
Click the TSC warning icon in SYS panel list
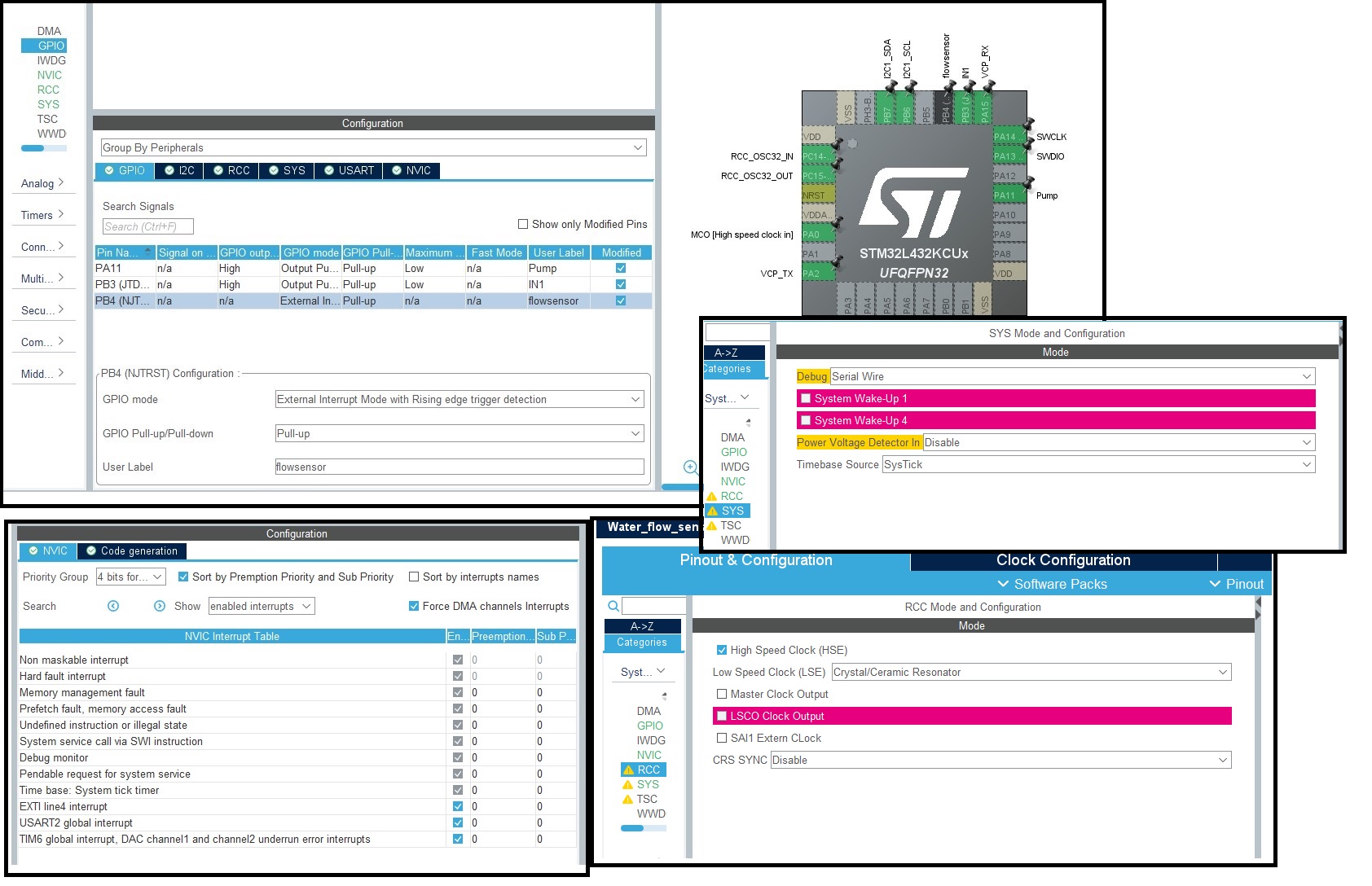tap(712, 525)
